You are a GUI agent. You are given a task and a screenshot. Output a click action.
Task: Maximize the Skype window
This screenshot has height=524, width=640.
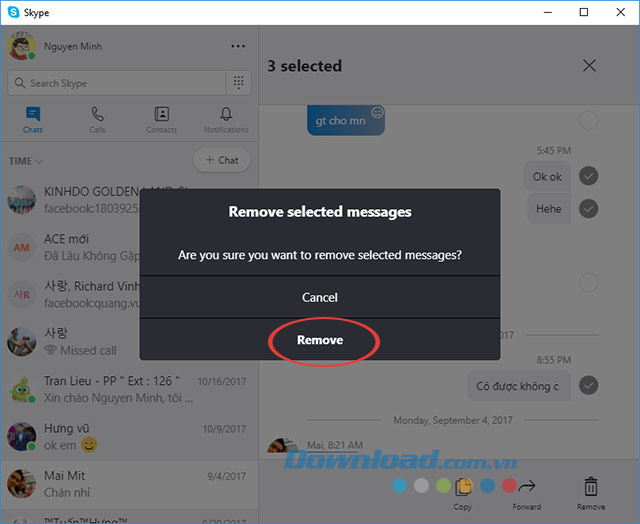tap(584, 12)
